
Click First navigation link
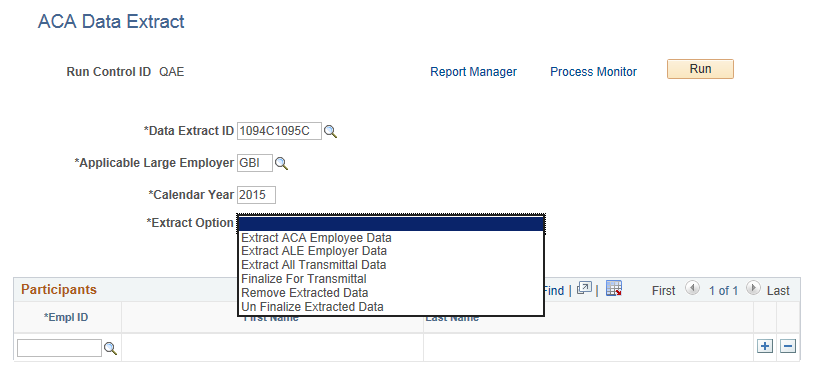click(663, 290)
